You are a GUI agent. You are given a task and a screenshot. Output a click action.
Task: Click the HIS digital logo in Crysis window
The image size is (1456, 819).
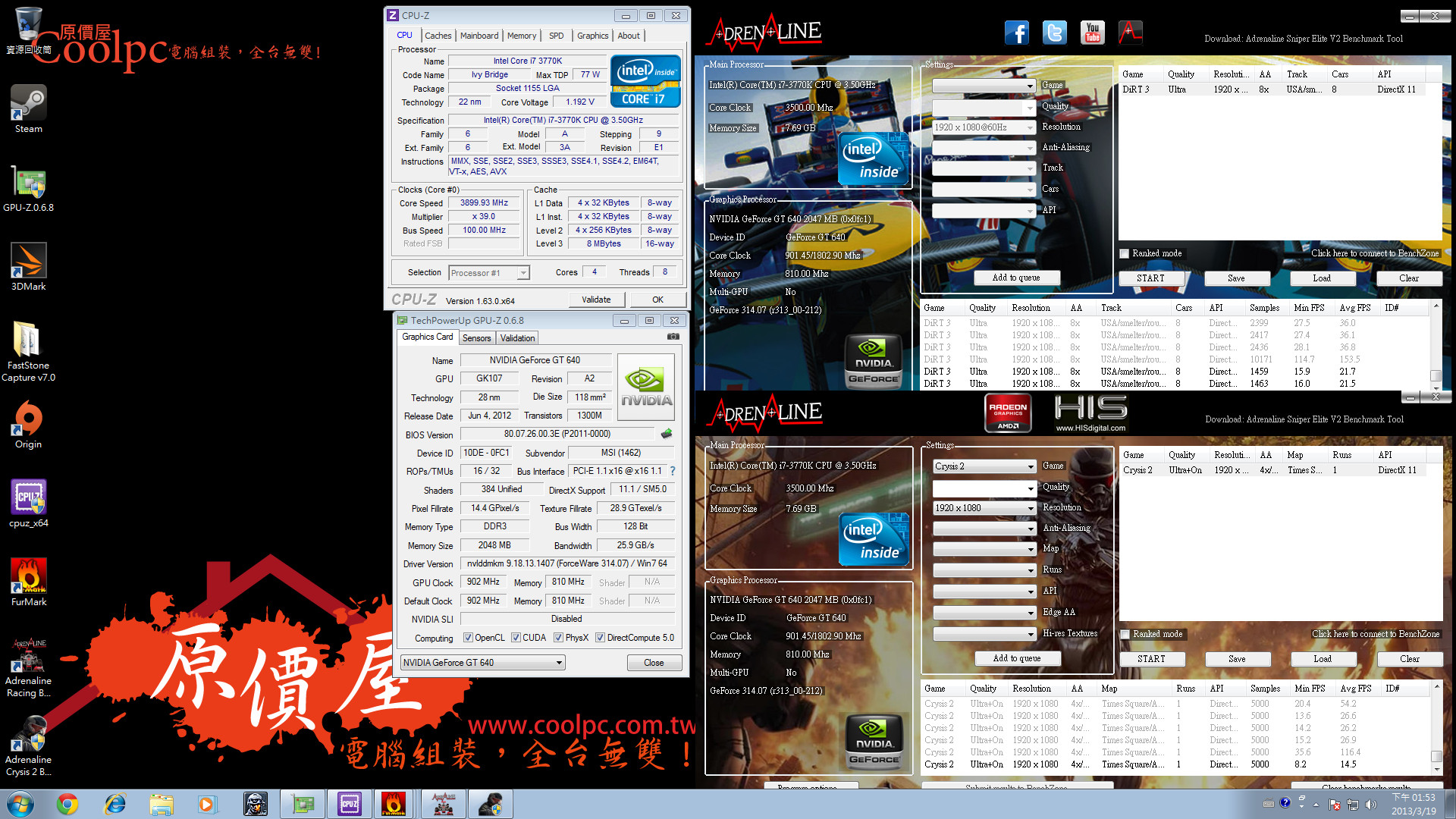point(1090,414)
